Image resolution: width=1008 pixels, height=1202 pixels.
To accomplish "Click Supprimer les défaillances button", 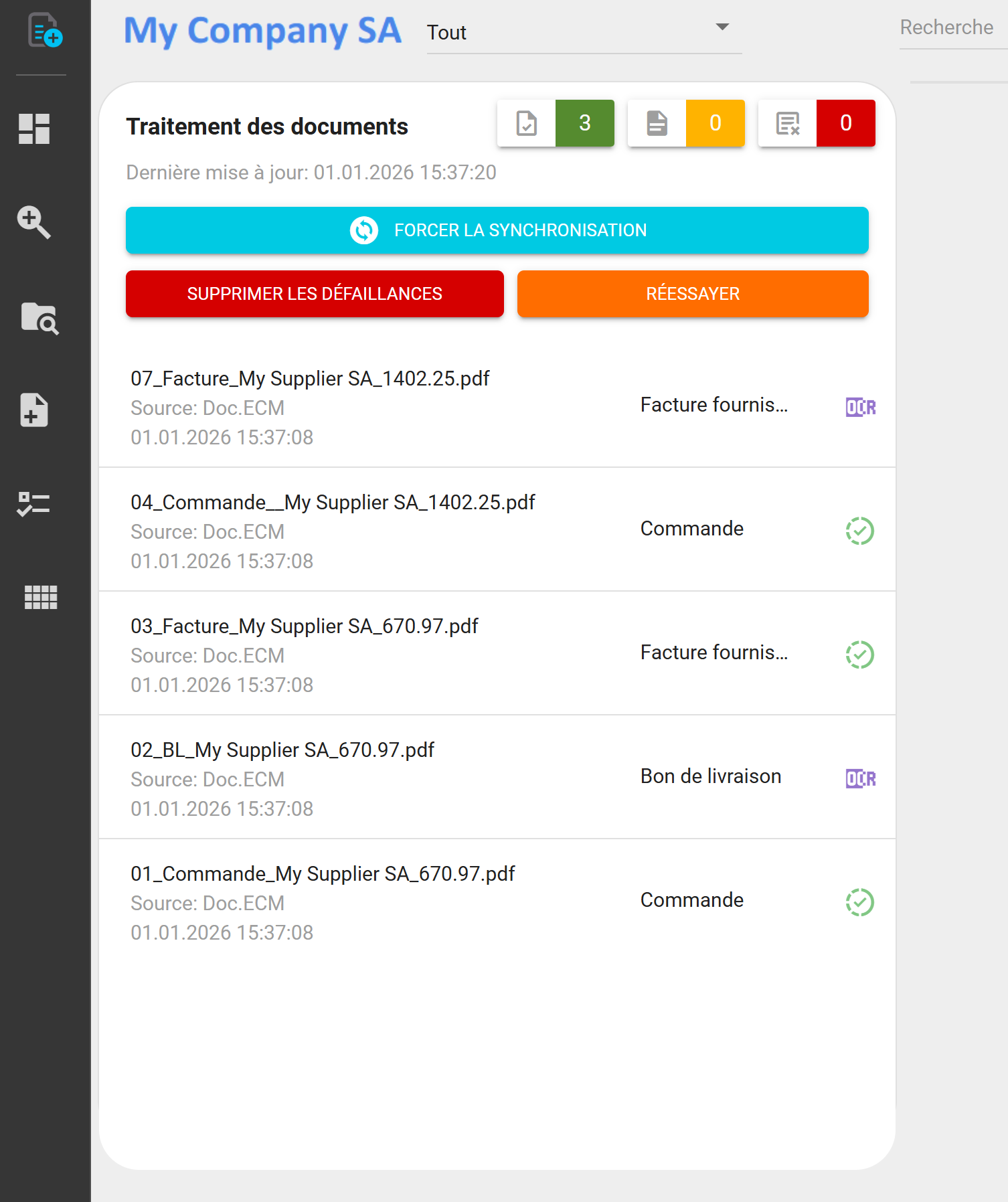I will tap(315, 294).
